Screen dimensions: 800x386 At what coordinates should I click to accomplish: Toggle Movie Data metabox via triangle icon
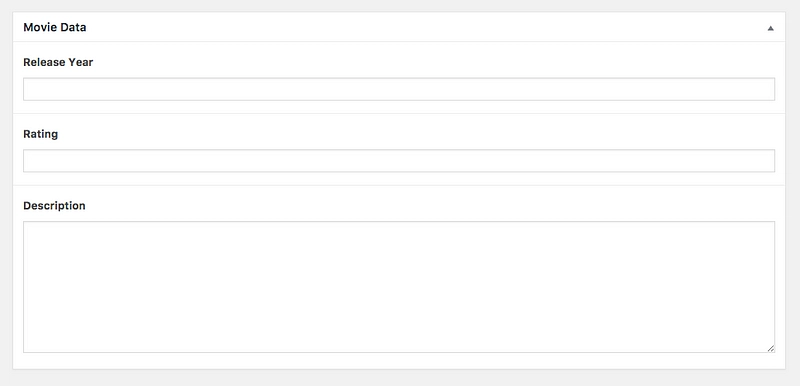[770, 28]
